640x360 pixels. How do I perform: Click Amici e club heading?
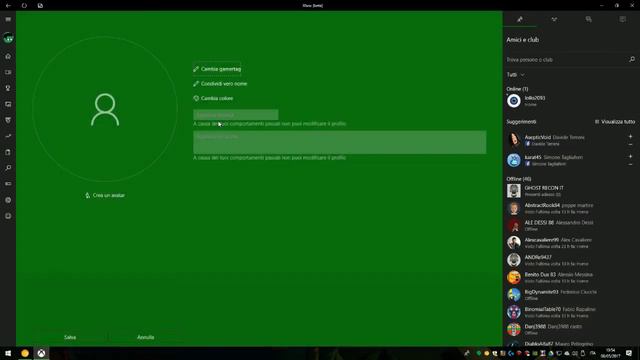(523, 40)
